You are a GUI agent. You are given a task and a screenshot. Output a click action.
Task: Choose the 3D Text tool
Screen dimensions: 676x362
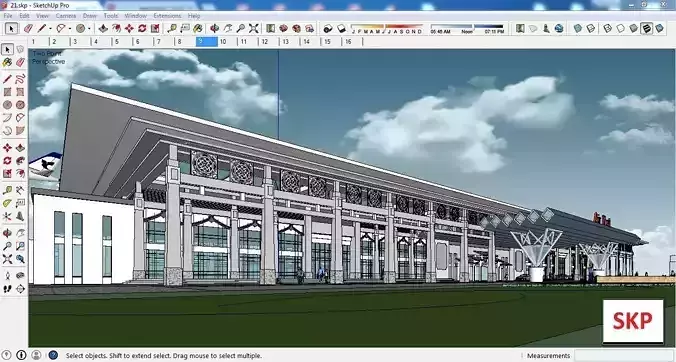click(x=20, y=216)
